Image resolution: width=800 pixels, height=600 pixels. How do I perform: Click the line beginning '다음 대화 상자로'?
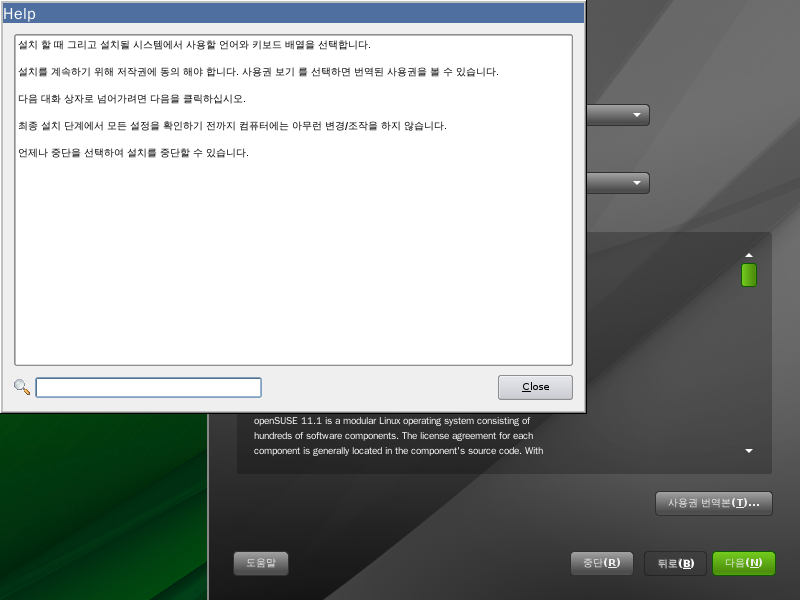coord(132,99)
